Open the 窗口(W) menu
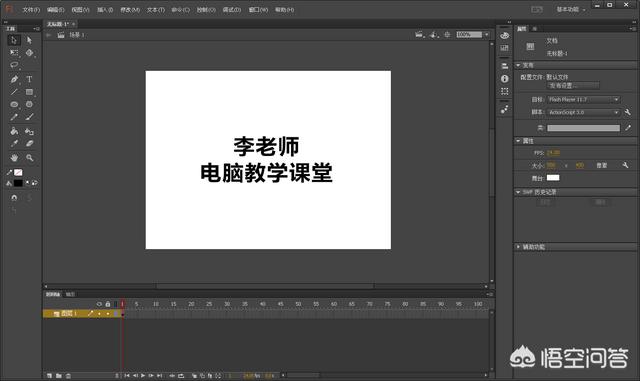The width and height of the screenshot is (640, 381). click(258, 9)
